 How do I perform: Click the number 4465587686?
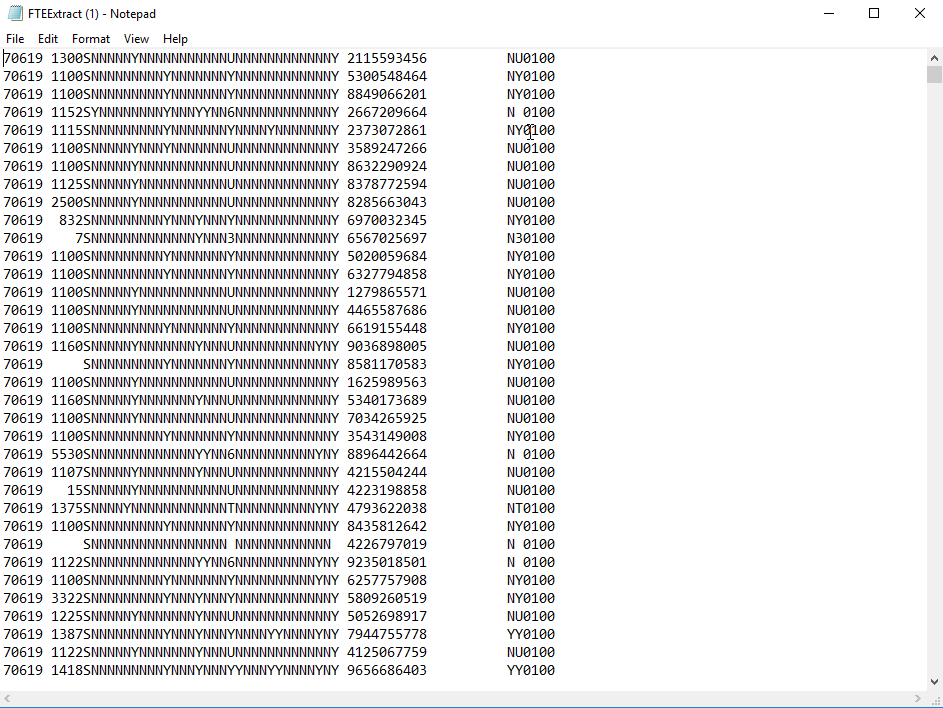(387, 310)
